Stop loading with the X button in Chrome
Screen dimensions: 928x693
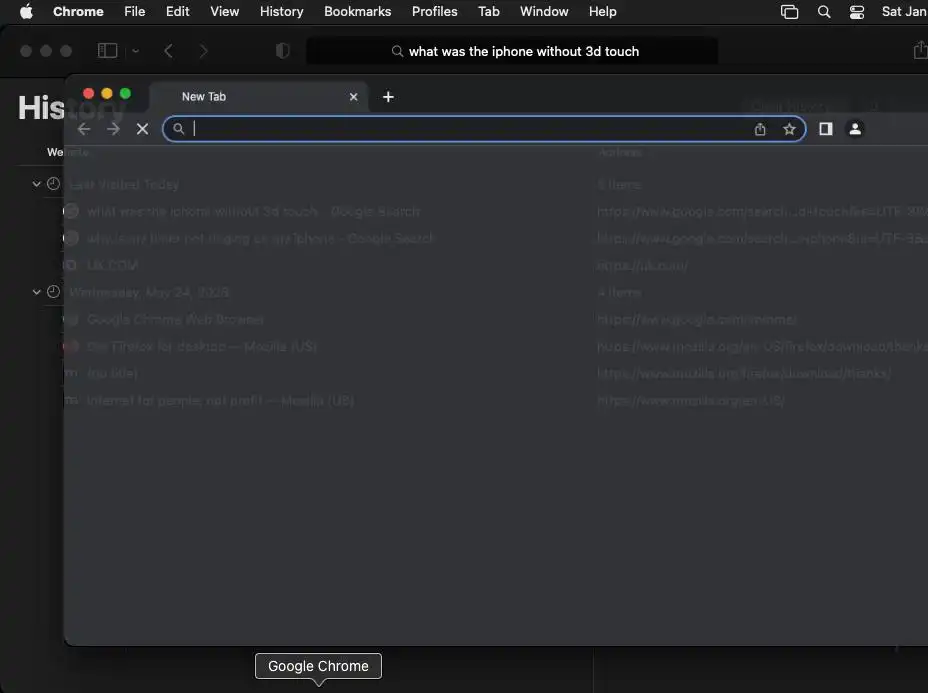[x=142, y=129]
